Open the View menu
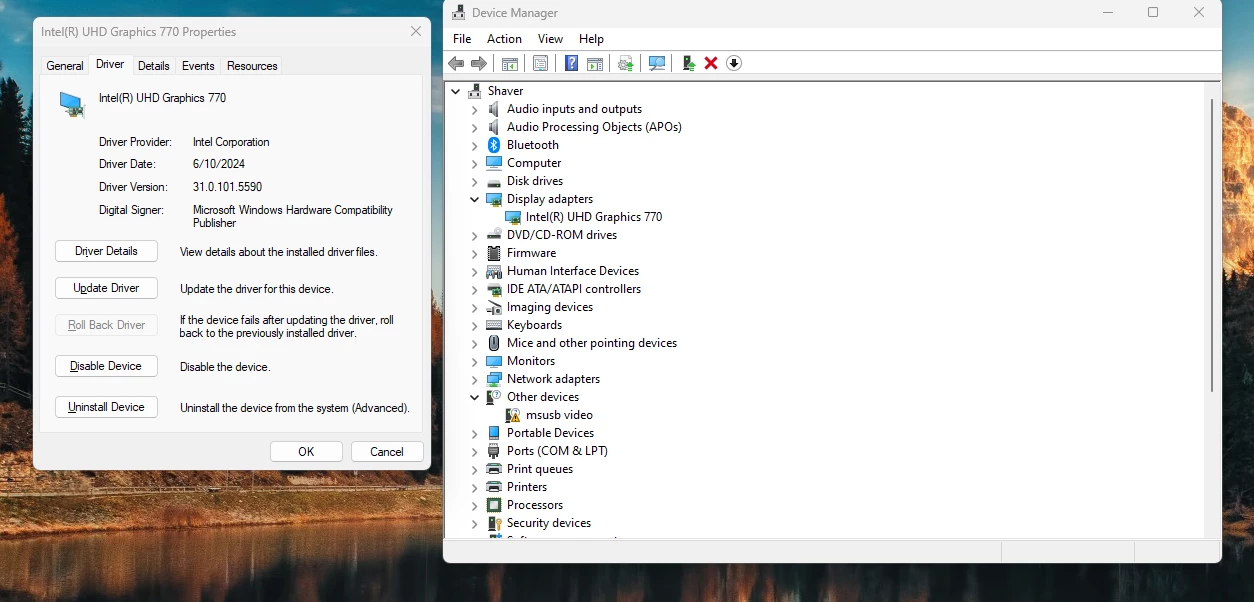This screenshot has width=1254, height=602. 551,39
